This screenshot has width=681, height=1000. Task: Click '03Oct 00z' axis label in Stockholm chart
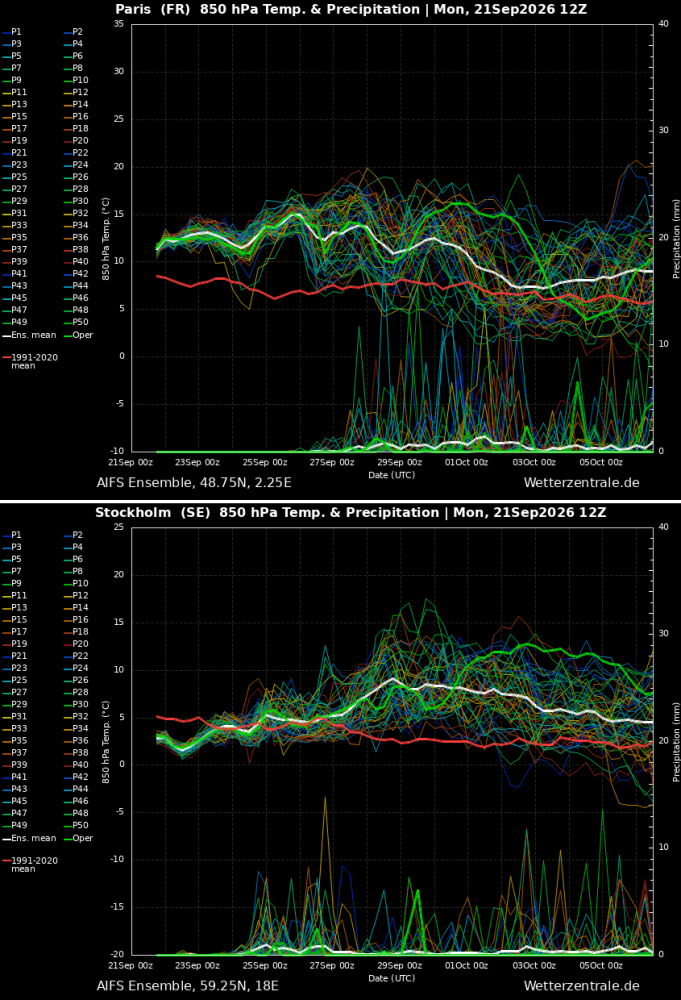pos(534,966)
